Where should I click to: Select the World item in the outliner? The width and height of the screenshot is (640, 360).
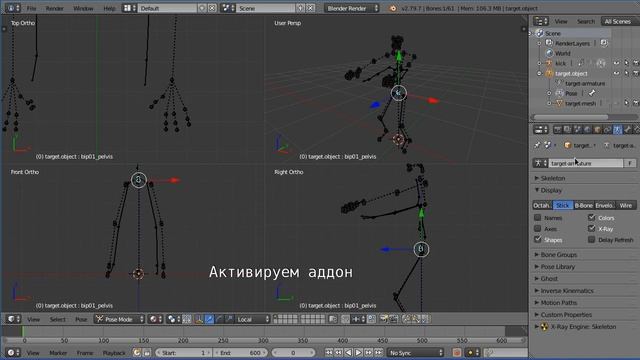coord(562,53)
